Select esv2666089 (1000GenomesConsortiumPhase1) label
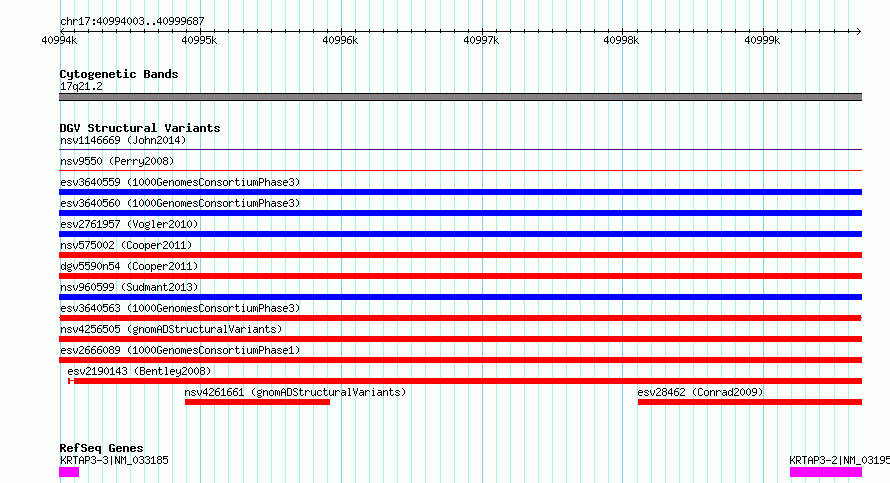Screen dimensions: 890x483 (x=180, y=350)
